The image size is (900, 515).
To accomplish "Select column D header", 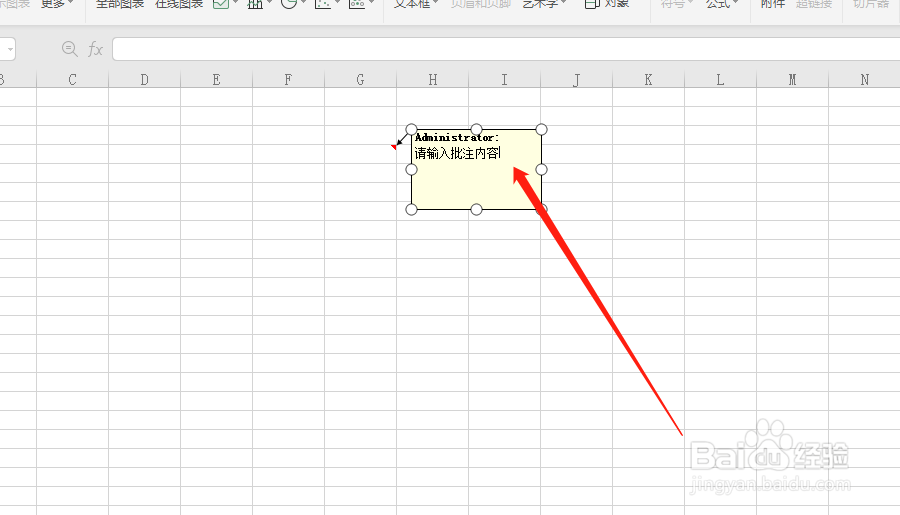I will [145, 80].
